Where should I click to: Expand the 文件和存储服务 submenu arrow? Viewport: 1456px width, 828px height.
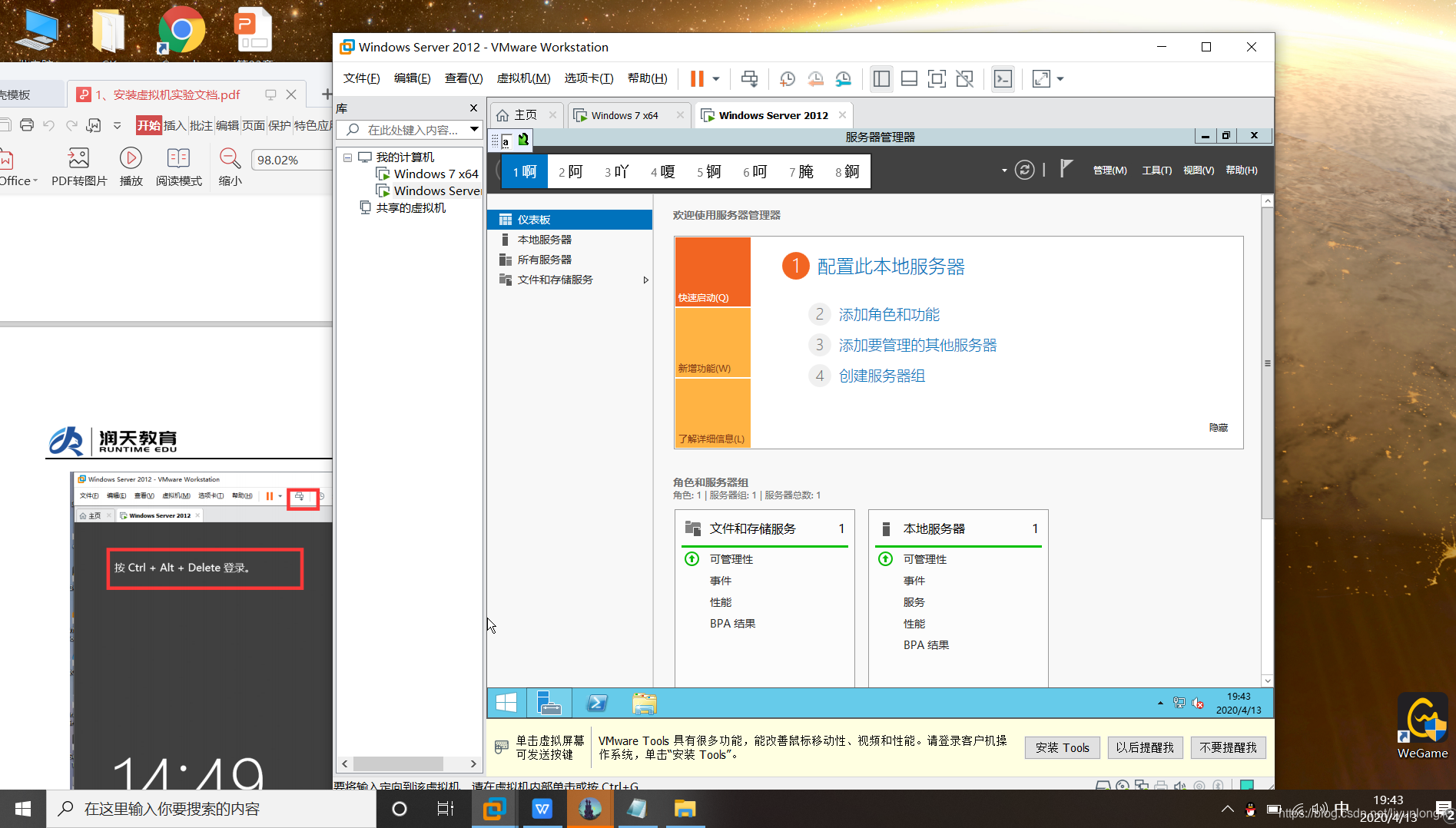coord(645,280)
